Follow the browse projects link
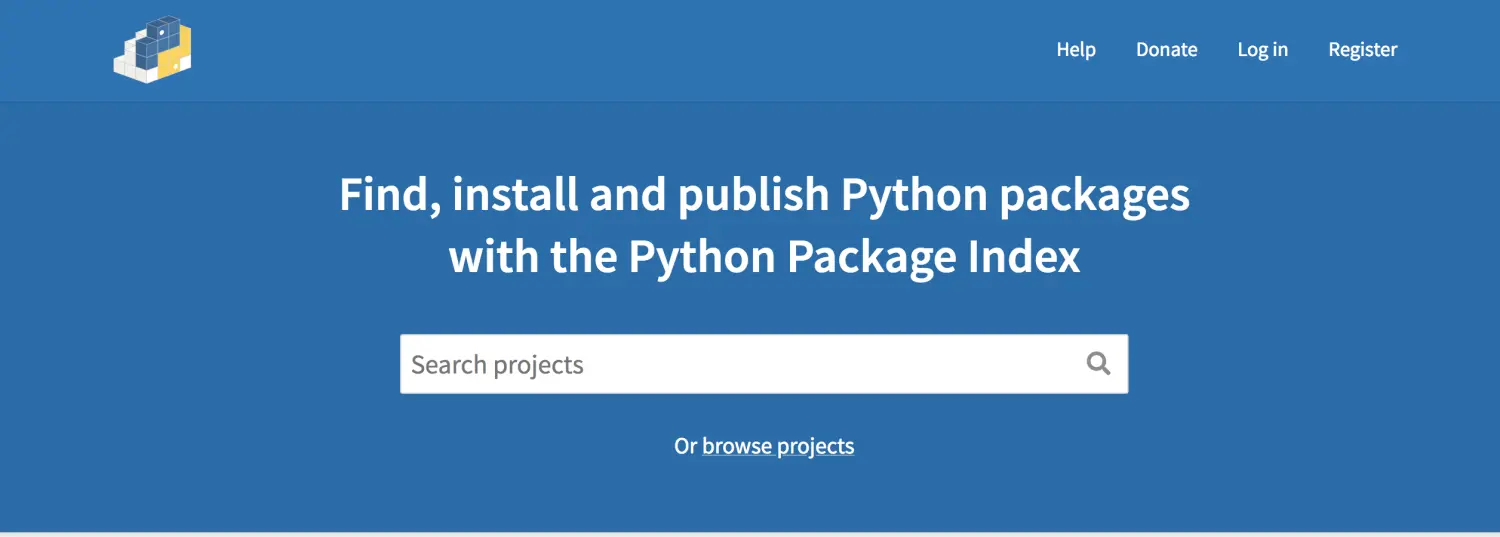The height and width of the screenshot is (537, 1500). [x=778, y=446]
